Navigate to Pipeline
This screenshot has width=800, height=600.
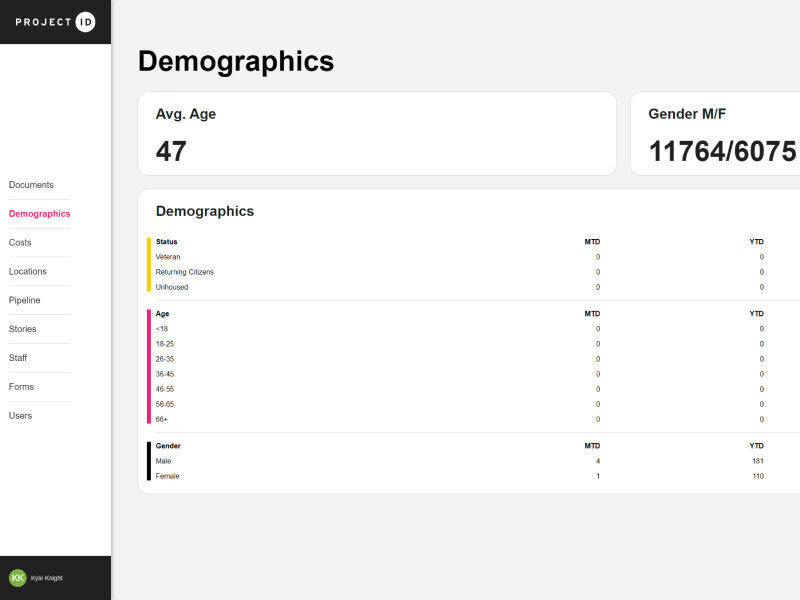click(25, 300)
